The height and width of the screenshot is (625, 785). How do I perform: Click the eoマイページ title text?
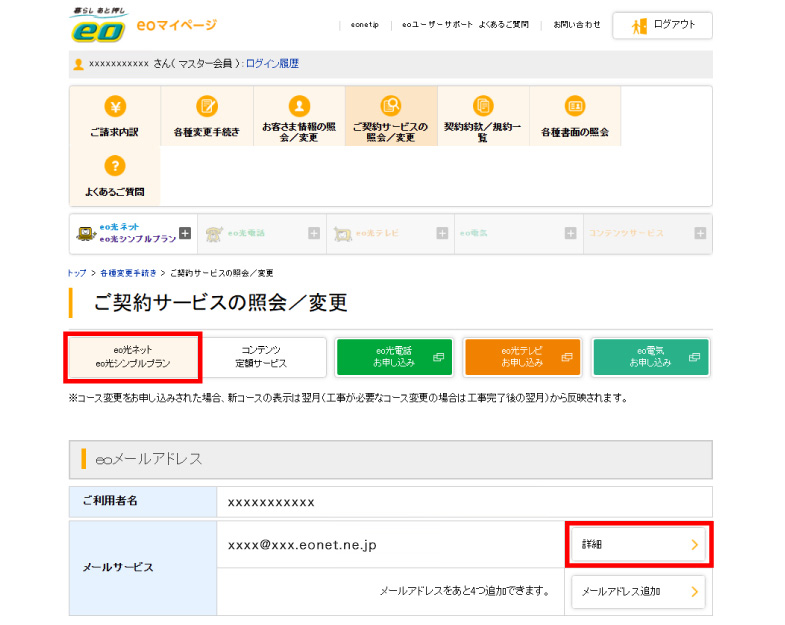(176, 25)
